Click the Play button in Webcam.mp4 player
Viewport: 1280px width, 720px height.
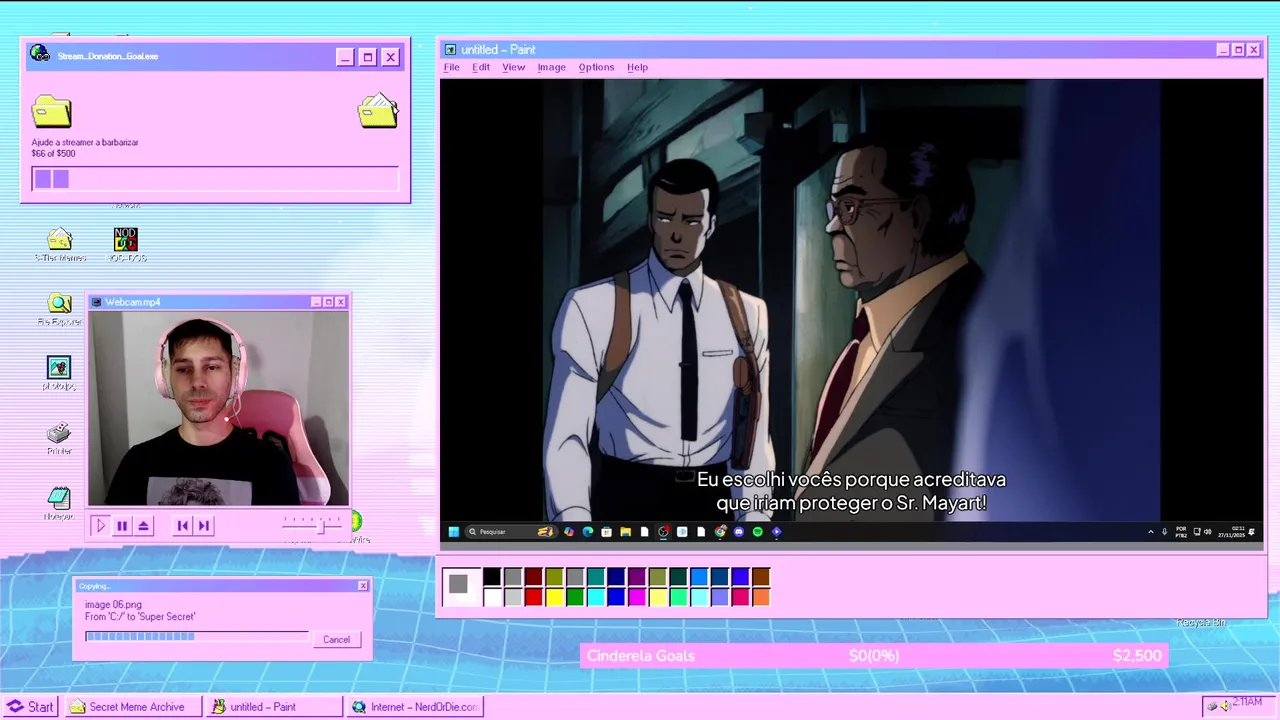tap(100, 526)
